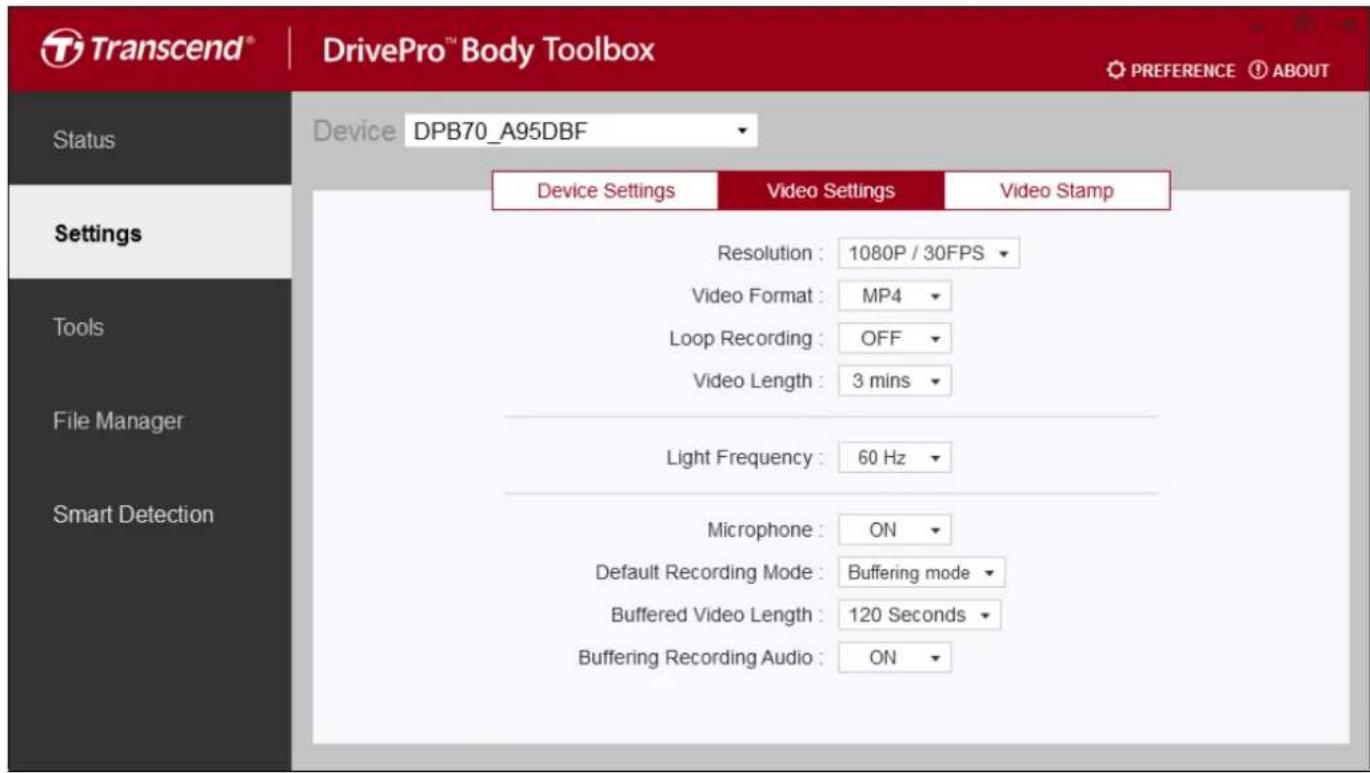This screenshot has height=773, width=1370.
Task: Click the DrivePro Body Toolbox title
Action: coord(488,50)
